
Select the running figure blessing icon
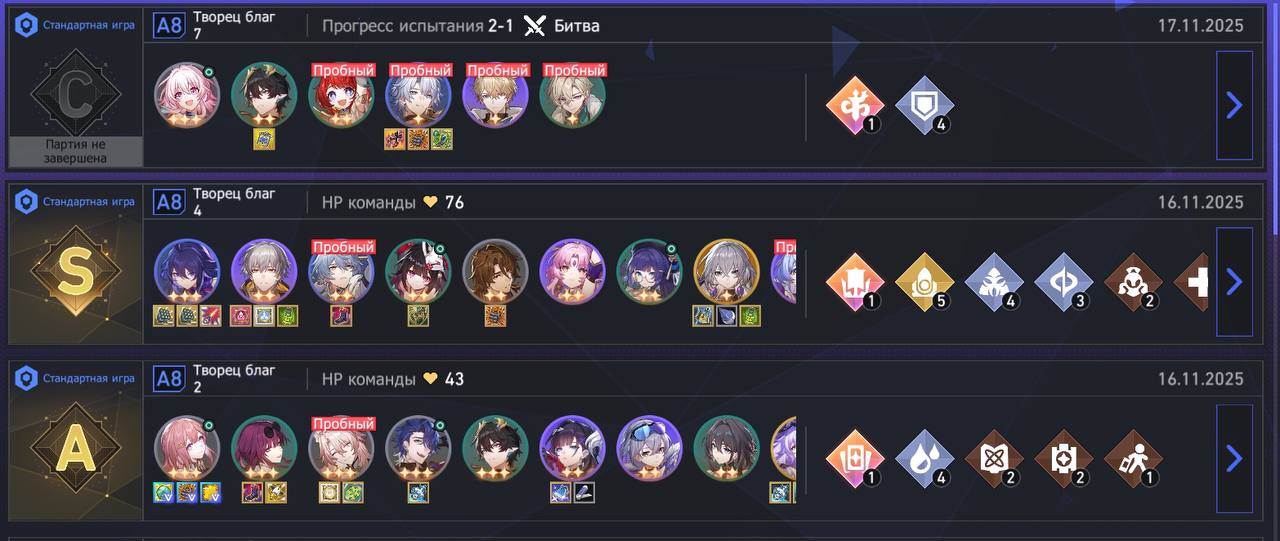point(1133,458)
